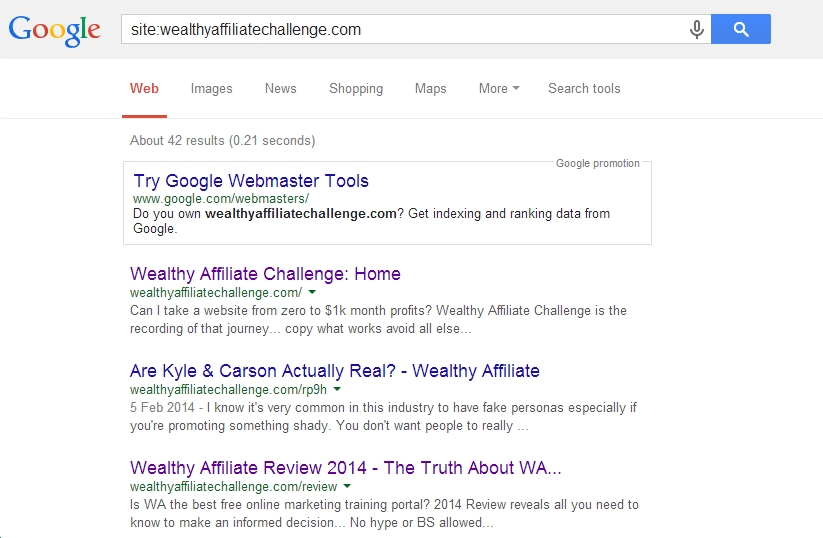This screenshot has width=823, height=538.
Task: Click the 'Google promotion' label
Action: pos(598,163)
